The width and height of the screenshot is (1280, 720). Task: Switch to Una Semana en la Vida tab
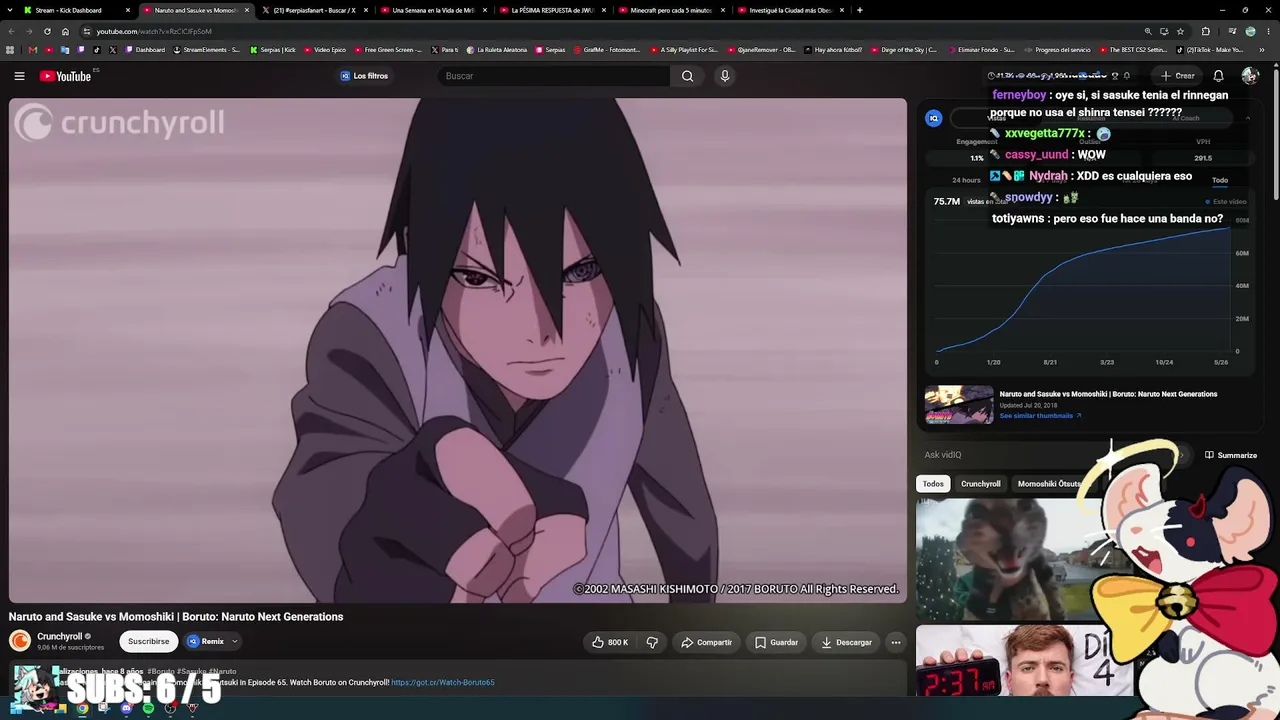click(434, 10)
